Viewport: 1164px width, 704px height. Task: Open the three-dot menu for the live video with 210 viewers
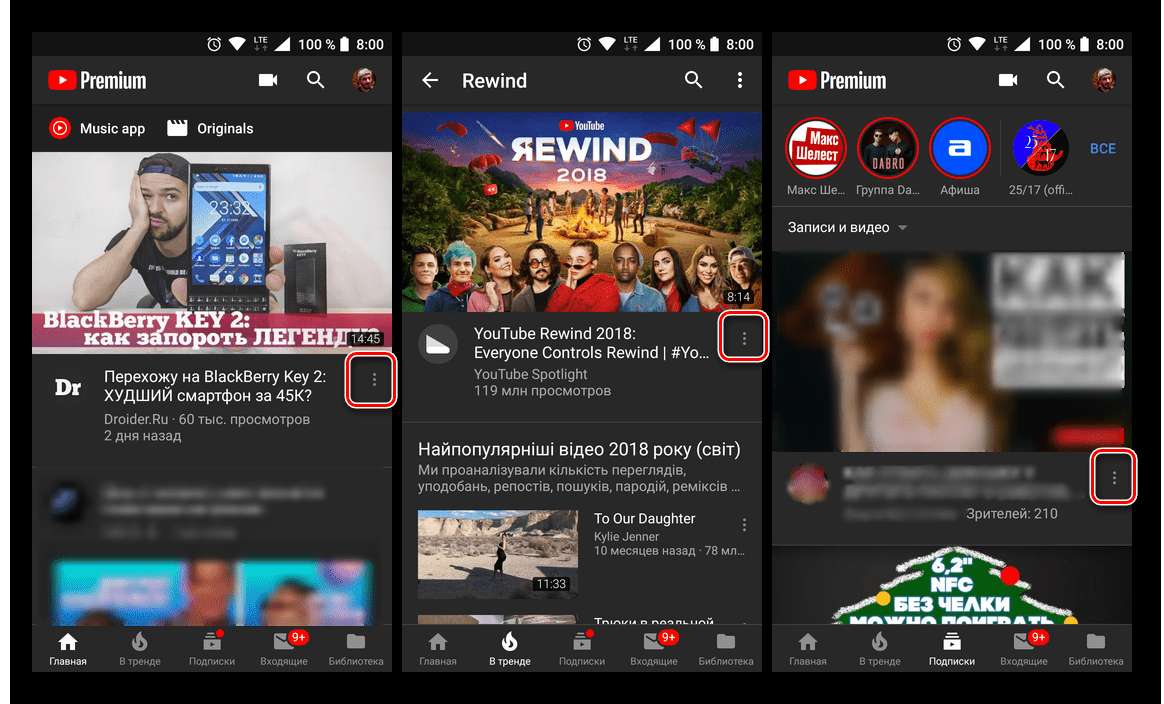(1114, 478)
